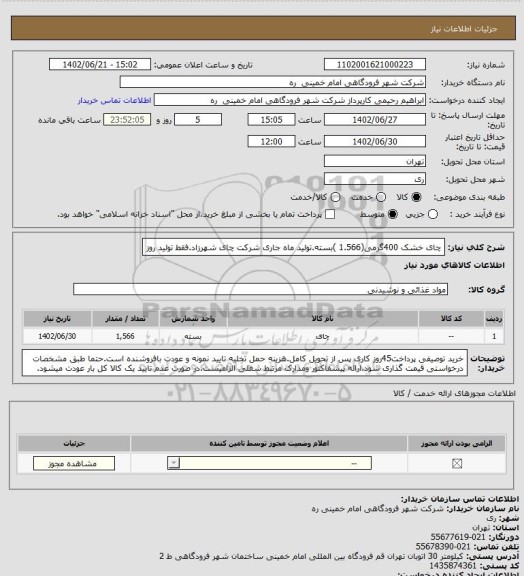Click the delivery city field ری
524x576 pixels.
click(x=375, y=179)
